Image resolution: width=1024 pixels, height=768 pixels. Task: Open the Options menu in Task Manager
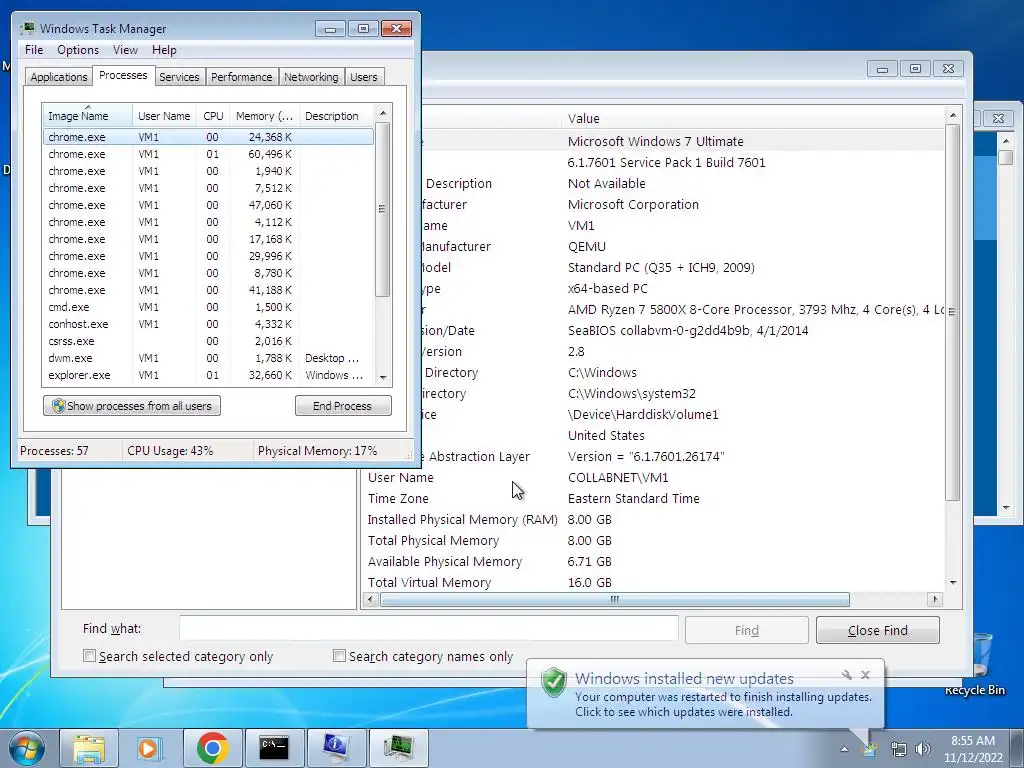click(78, 50)
